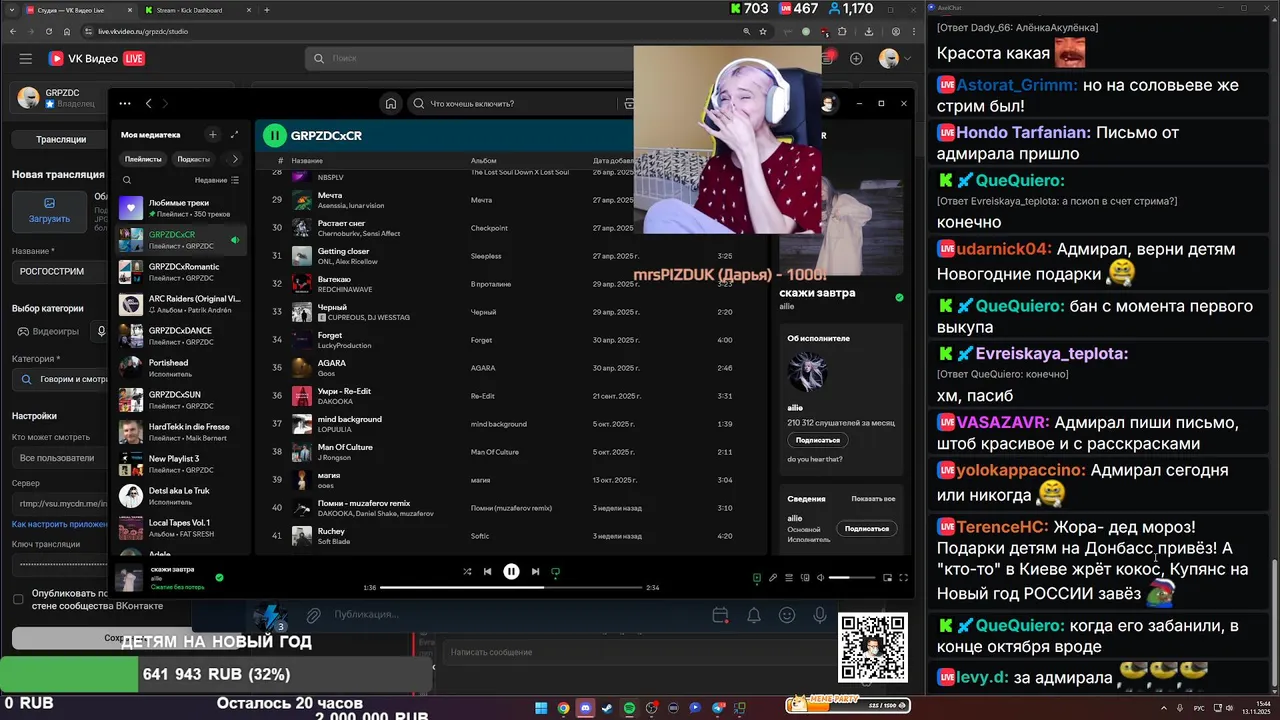This screenshot has height=720, width=1280.
Task: Open Spotify home icon
Action: point(391,103)
